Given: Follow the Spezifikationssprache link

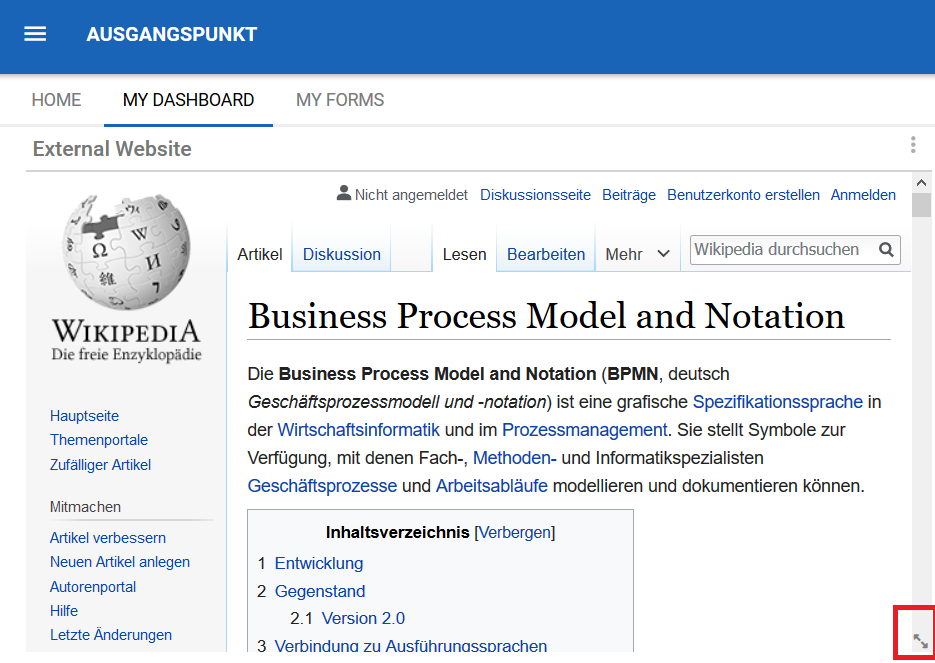Looking at the screenshot, I should tap(778, 402).
